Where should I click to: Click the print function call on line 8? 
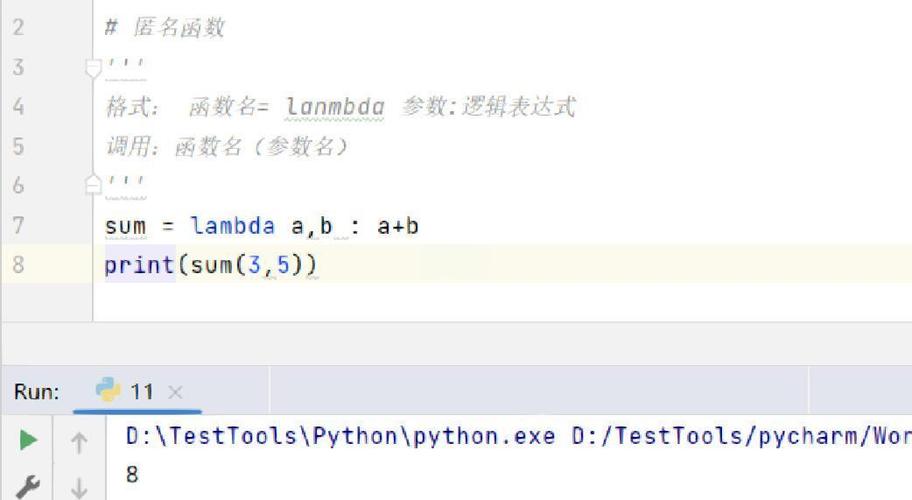138,267
